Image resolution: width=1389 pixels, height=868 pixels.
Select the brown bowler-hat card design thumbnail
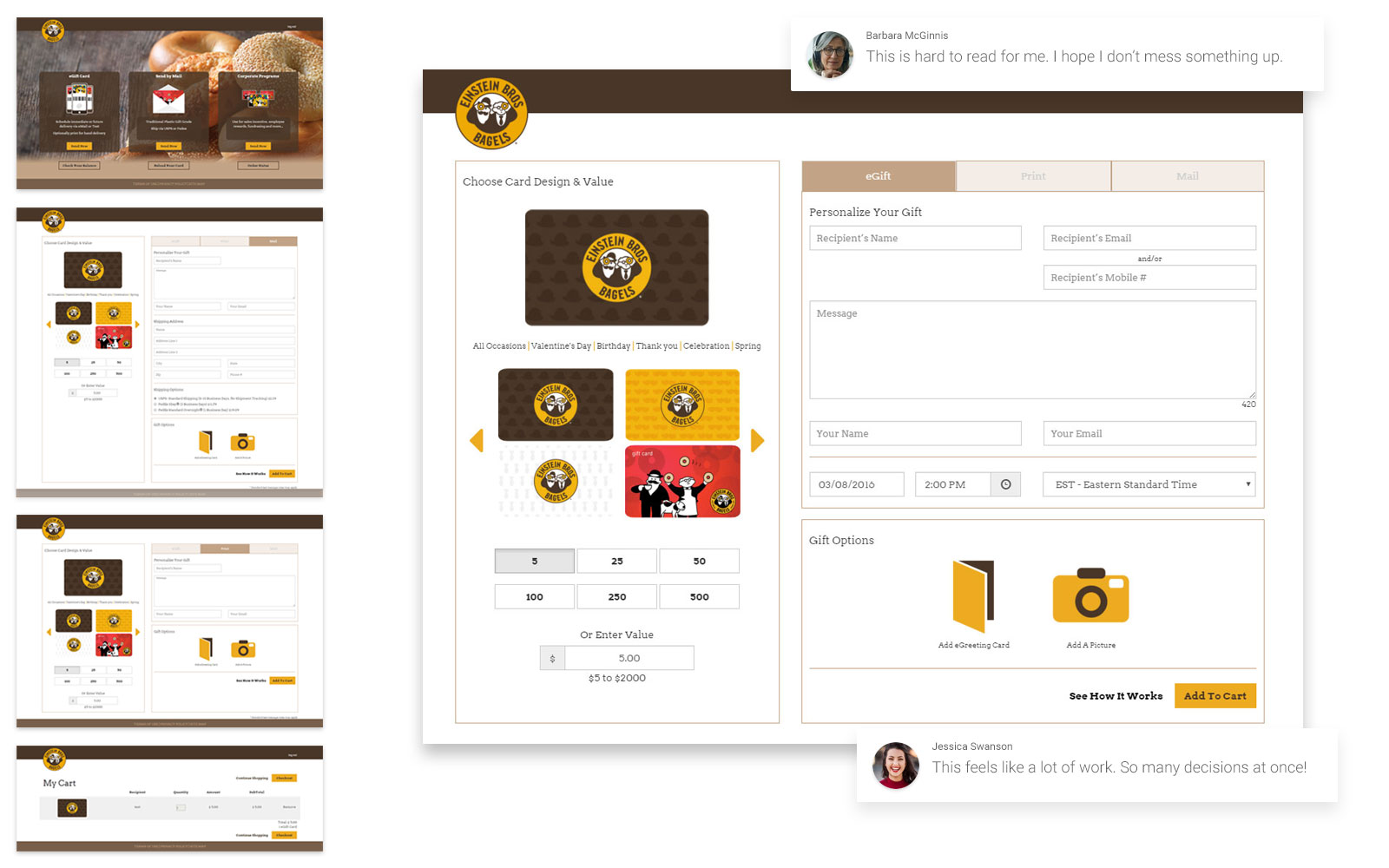coord(556,404)
